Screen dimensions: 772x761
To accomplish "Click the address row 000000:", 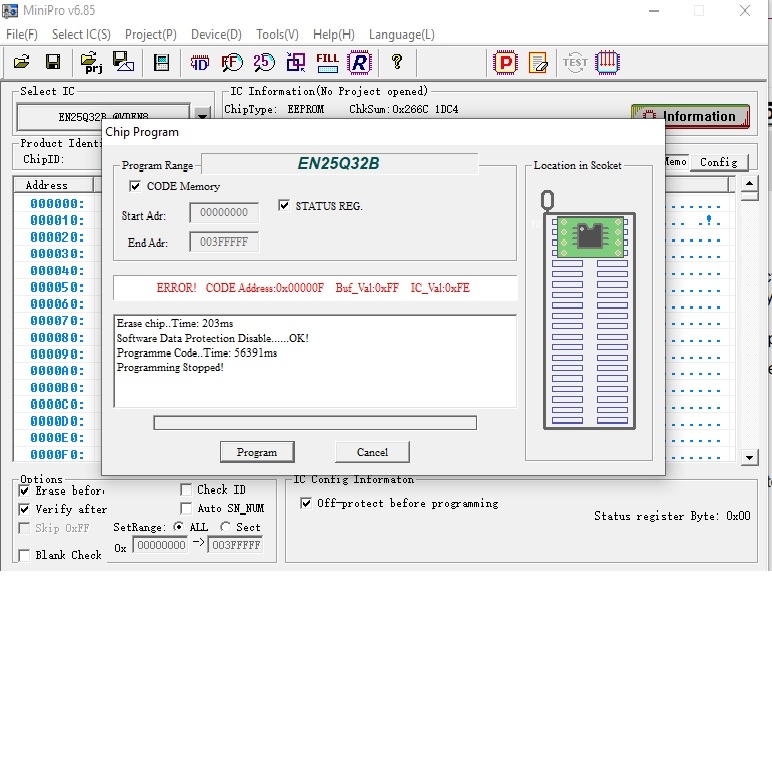I will (x=57, y=203).
